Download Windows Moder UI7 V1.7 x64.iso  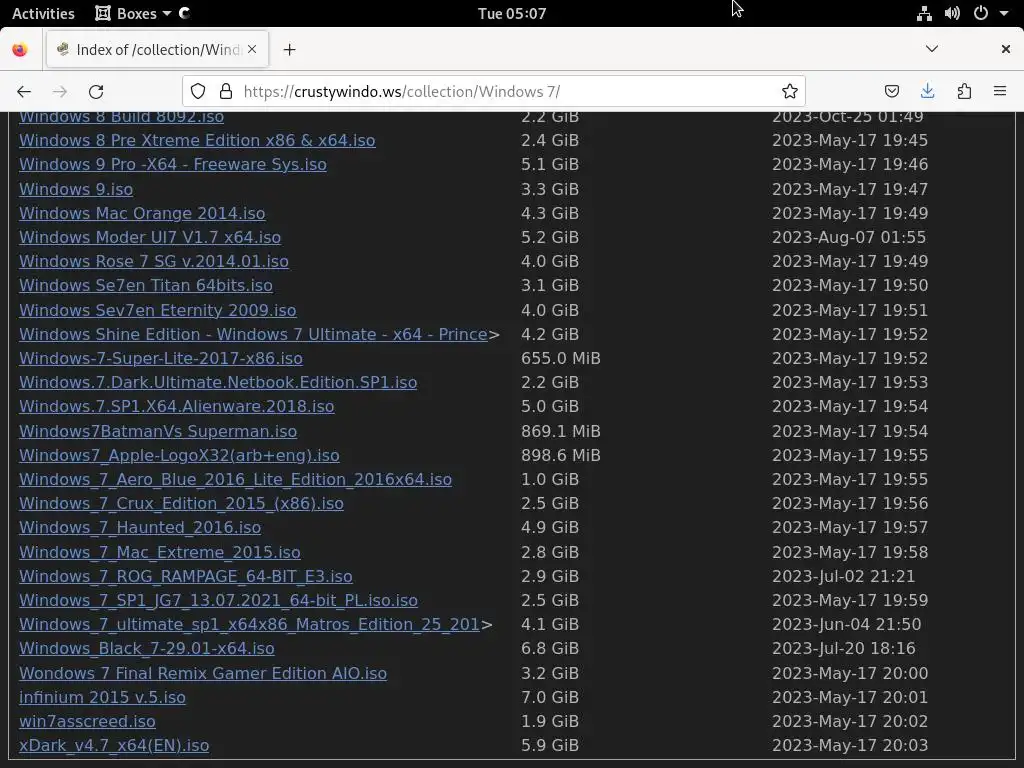(150, 238)
